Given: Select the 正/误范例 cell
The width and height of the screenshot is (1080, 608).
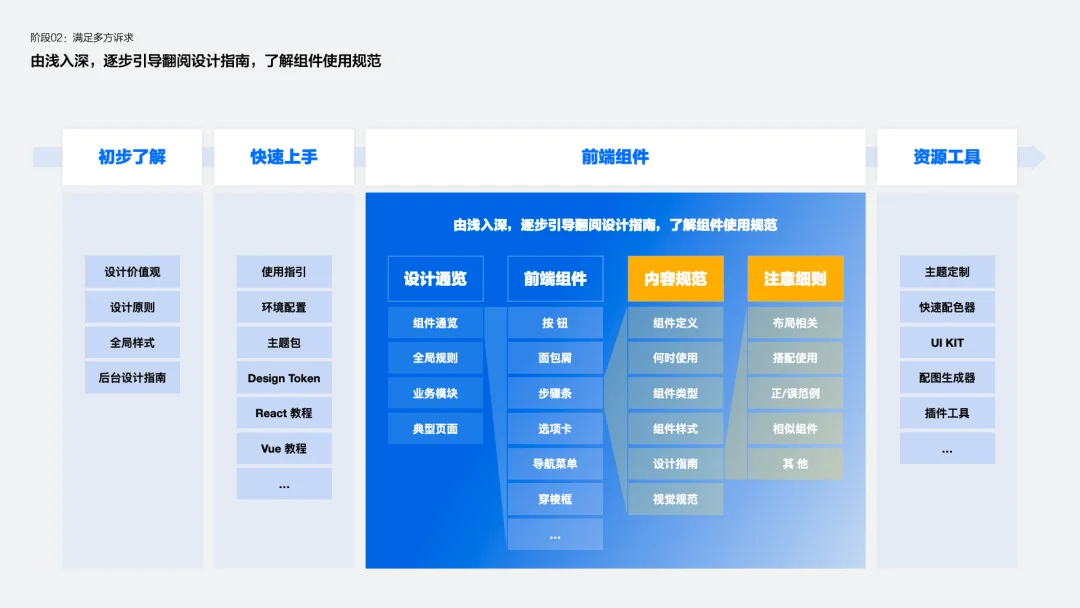Looking at the screenshot, I should point(795,393).
